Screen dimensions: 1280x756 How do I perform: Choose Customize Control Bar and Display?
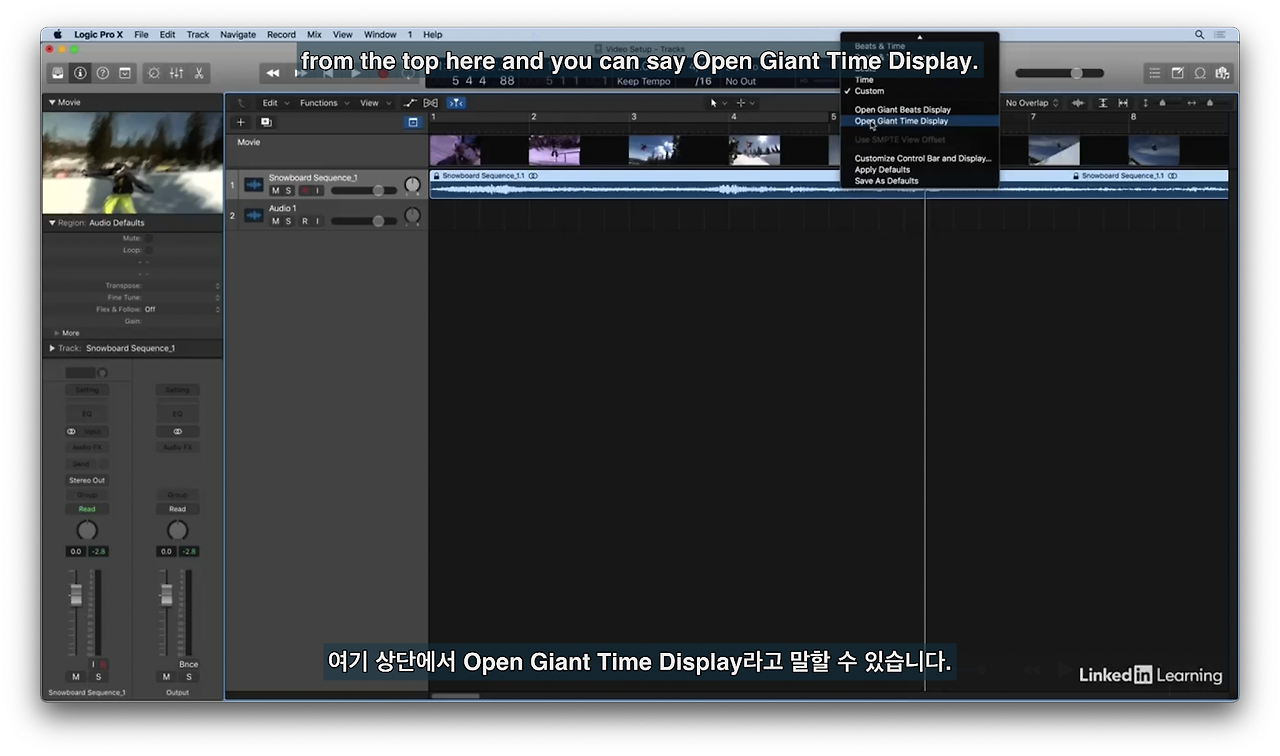point(920,159)
